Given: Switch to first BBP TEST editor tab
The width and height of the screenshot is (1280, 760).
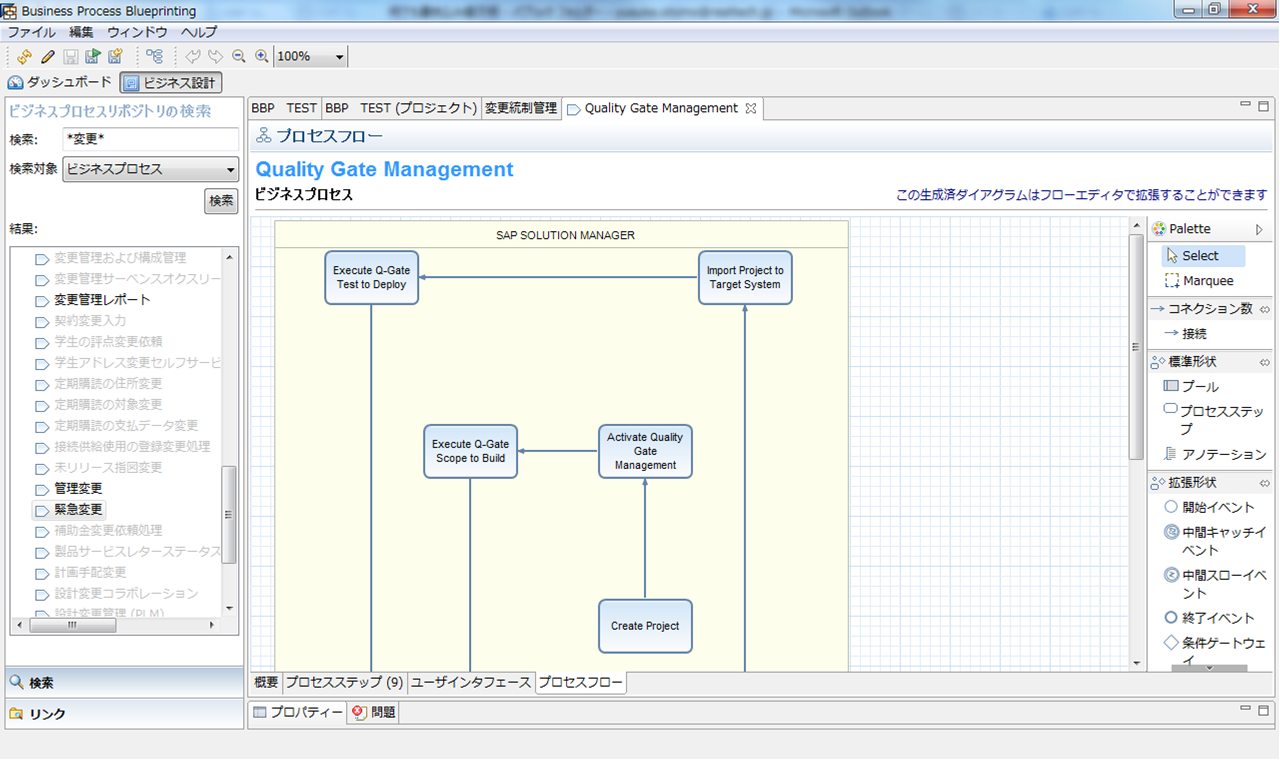Looking at the screenshot, I should click(x=283, y=108).
